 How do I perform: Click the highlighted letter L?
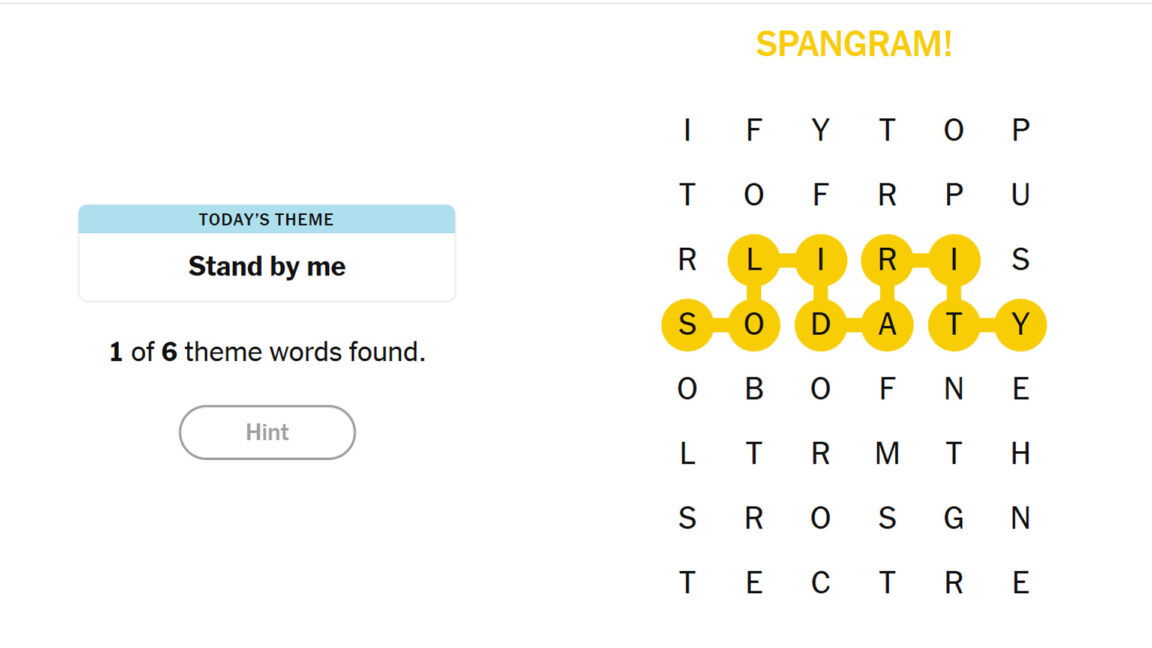click(x=754, y=260)
